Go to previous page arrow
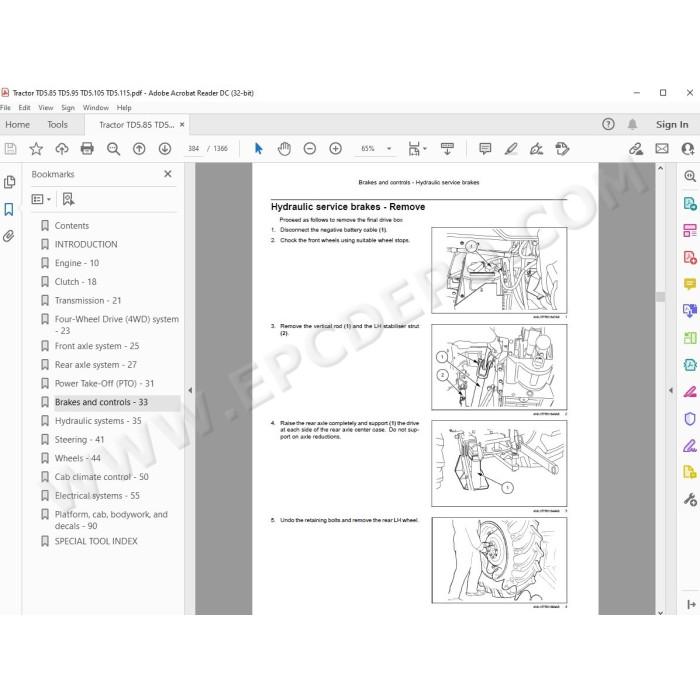700x700 pixels. click(x=139, y=149)
